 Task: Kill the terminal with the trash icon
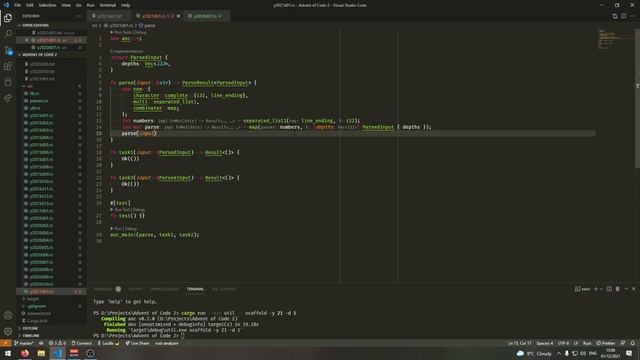click(618, 289)
